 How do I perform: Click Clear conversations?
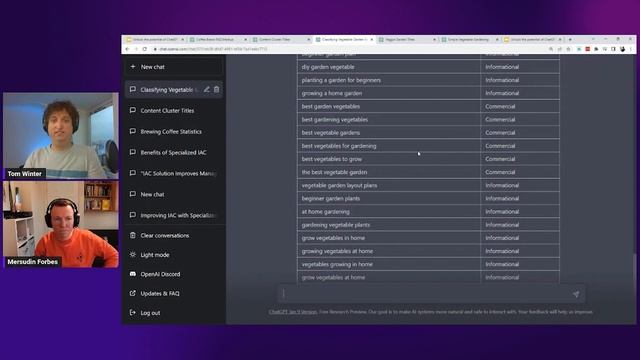coord(173,236)
